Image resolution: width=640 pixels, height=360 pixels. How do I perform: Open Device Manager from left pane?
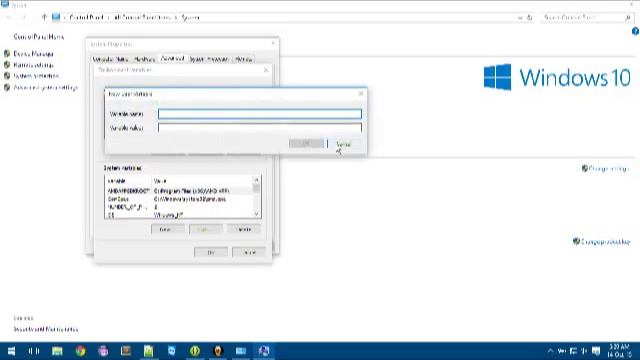coord(33,54)
